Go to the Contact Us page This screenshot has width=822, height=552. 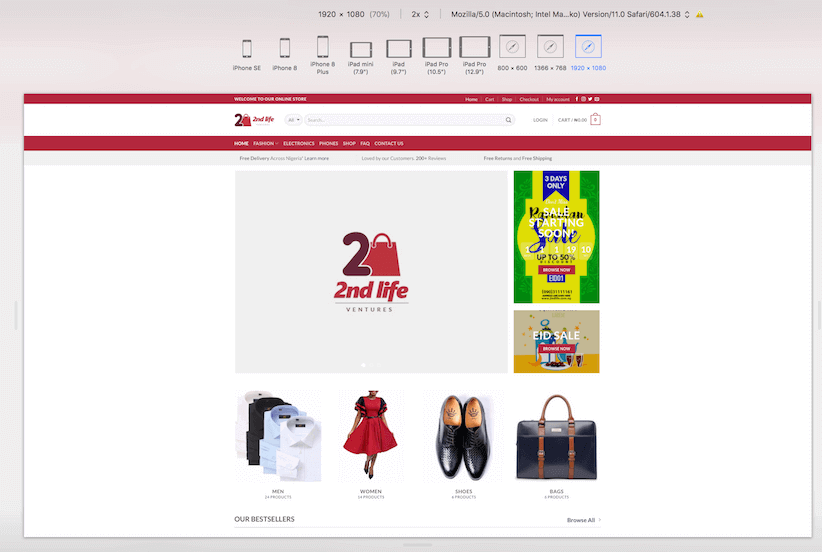click(x=389, y=143)
